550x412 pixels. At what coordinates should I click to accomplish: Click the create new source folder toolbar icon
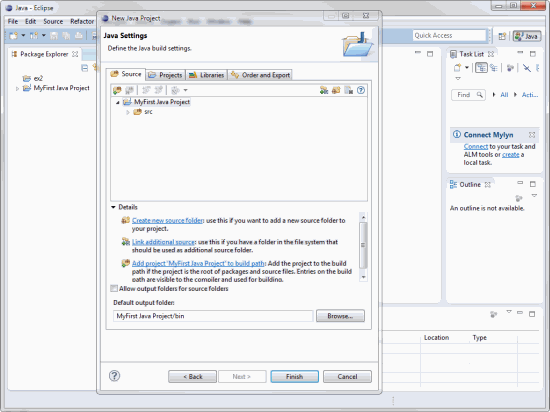click(x=336, y=90)
